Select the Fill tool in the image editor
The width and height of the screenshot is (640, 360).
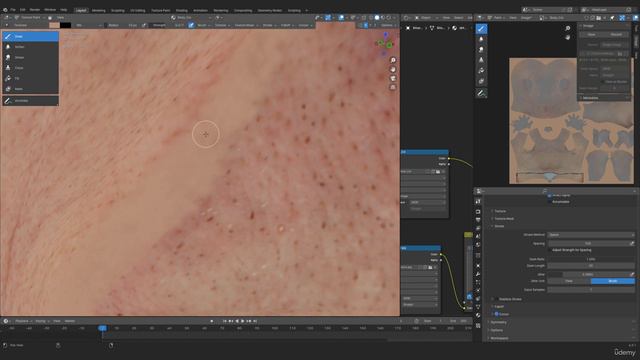point(481,71)
